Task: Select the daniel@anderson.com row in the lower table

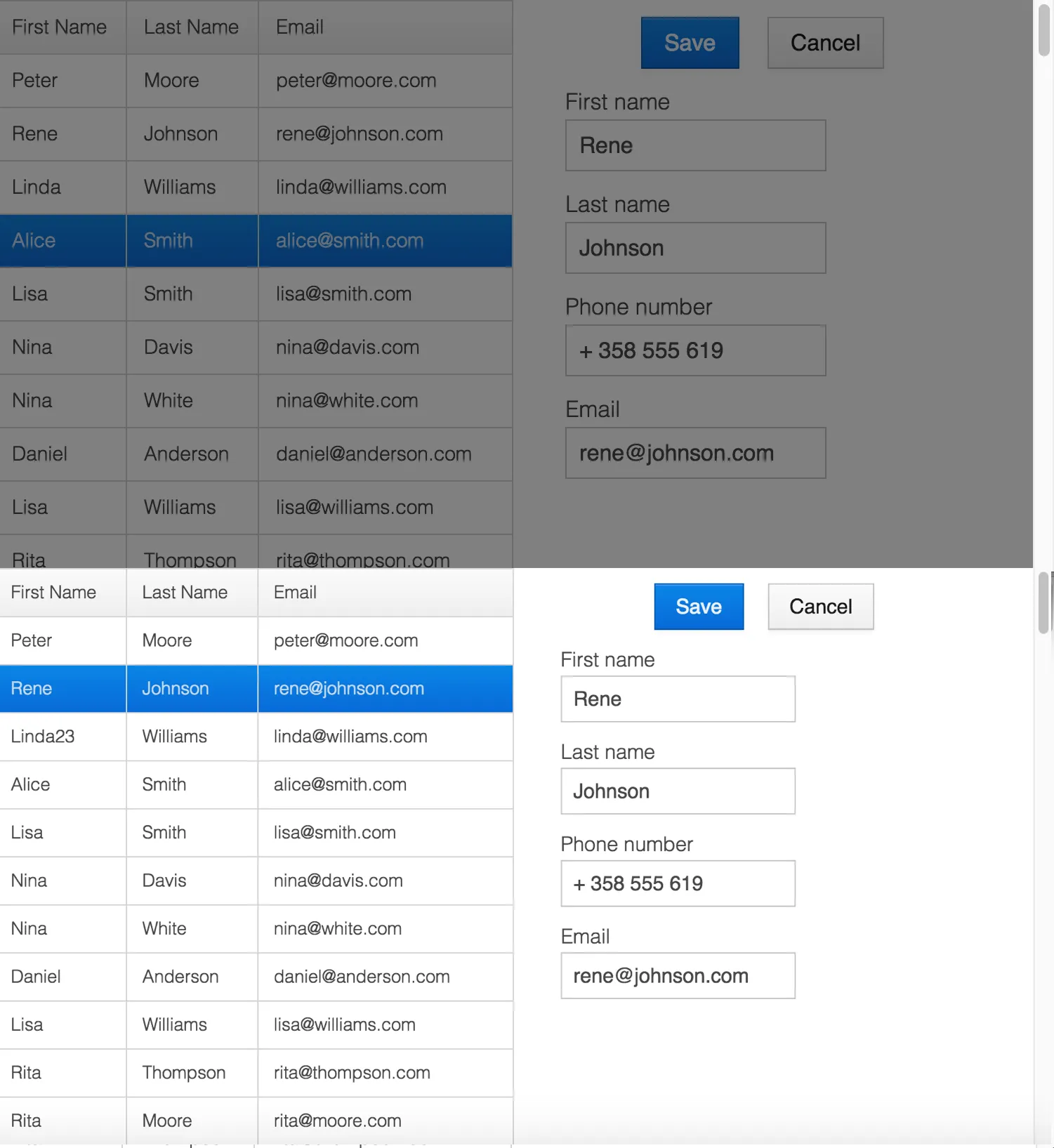Action: tap(256, 977)
